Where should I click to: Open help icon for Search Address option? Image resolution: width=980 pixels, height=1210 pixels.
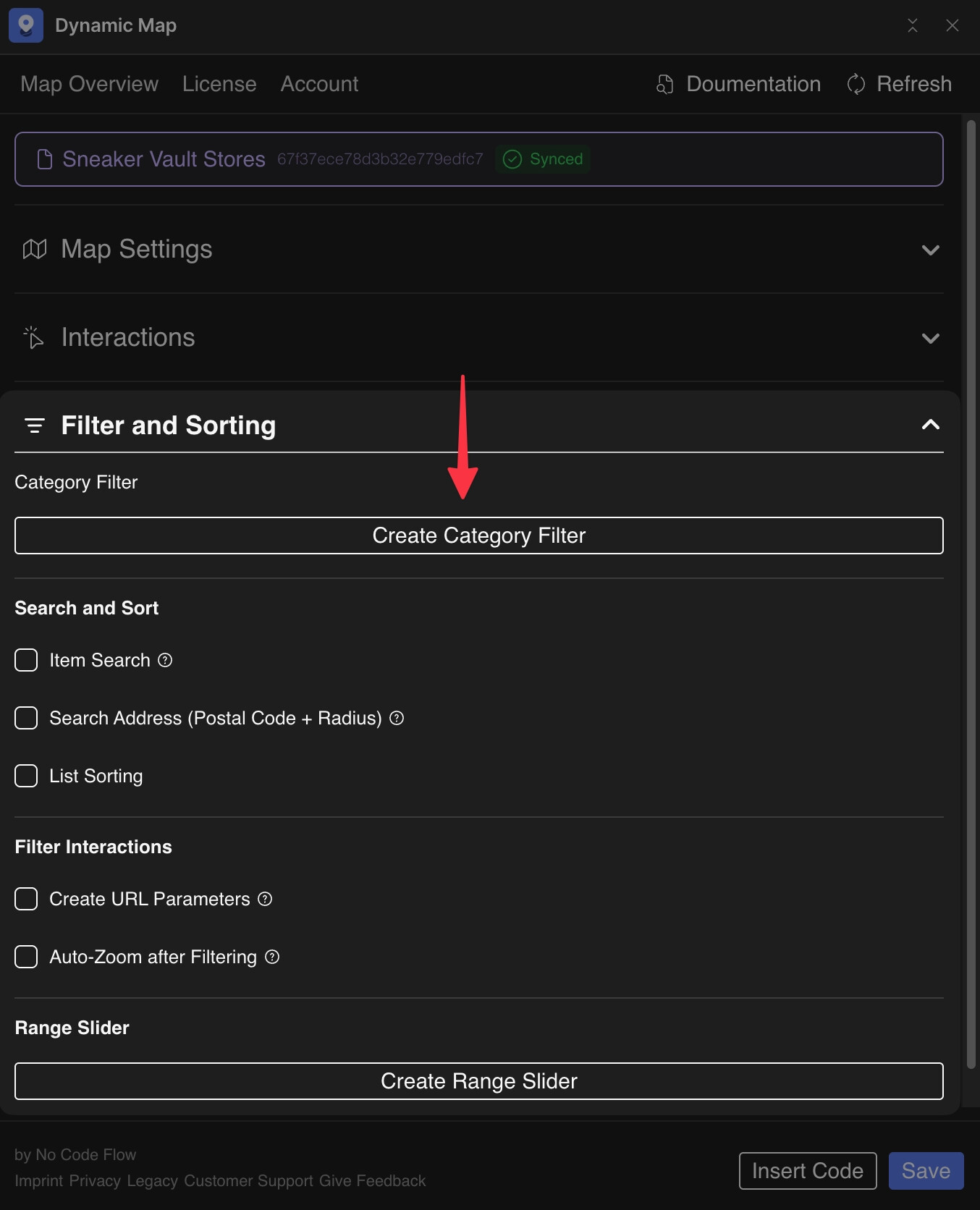point(397,718)
